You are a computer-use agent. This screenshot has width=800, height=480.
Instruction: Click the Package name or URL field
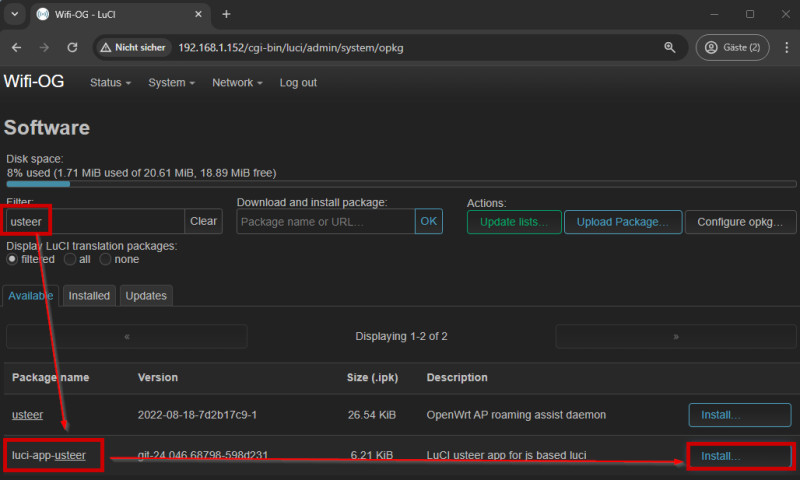click(326, 221)
